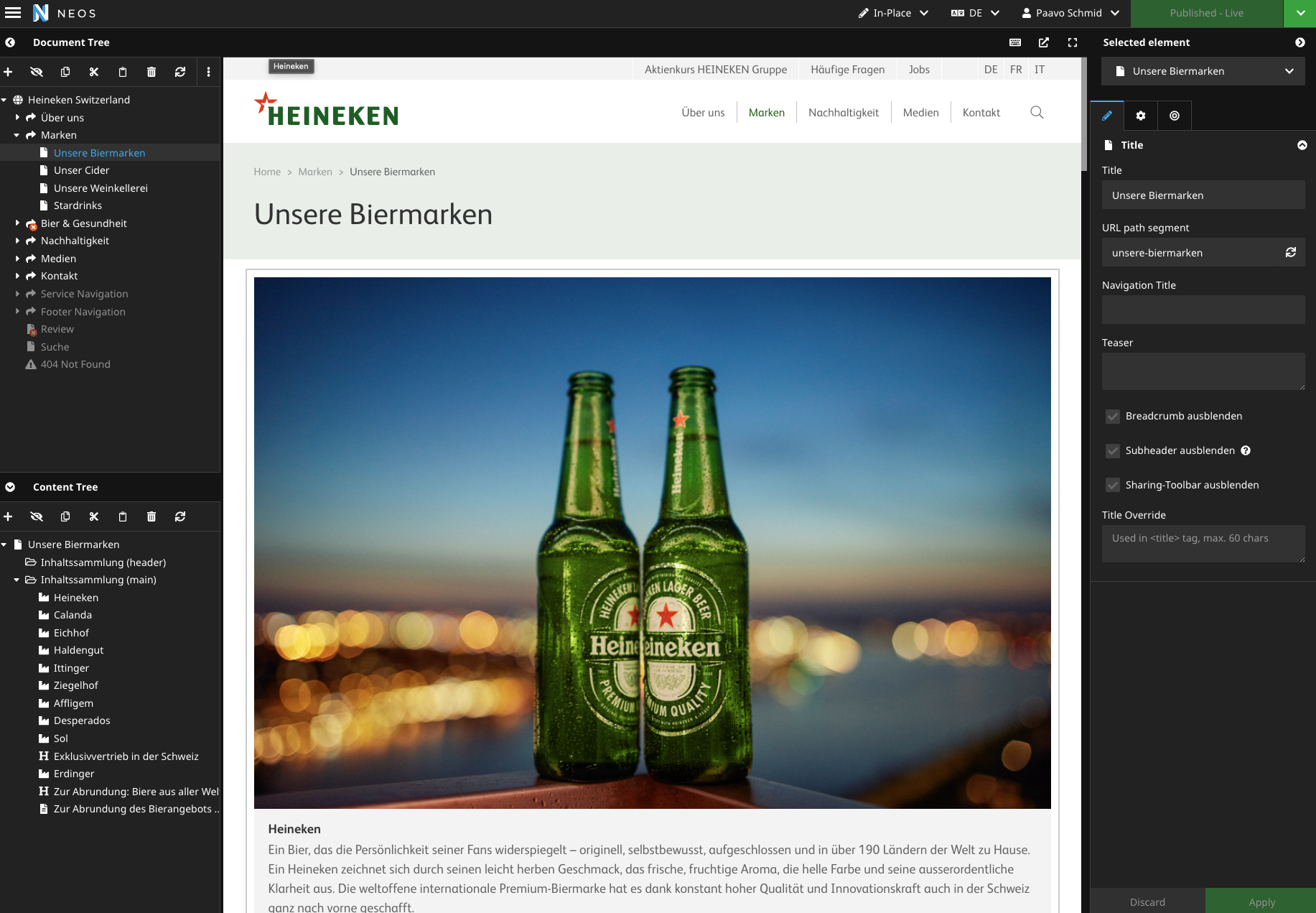Open publish options dropdown arrow
This screenshot has height=913, width=1316.
click(x=1300, y=13)
